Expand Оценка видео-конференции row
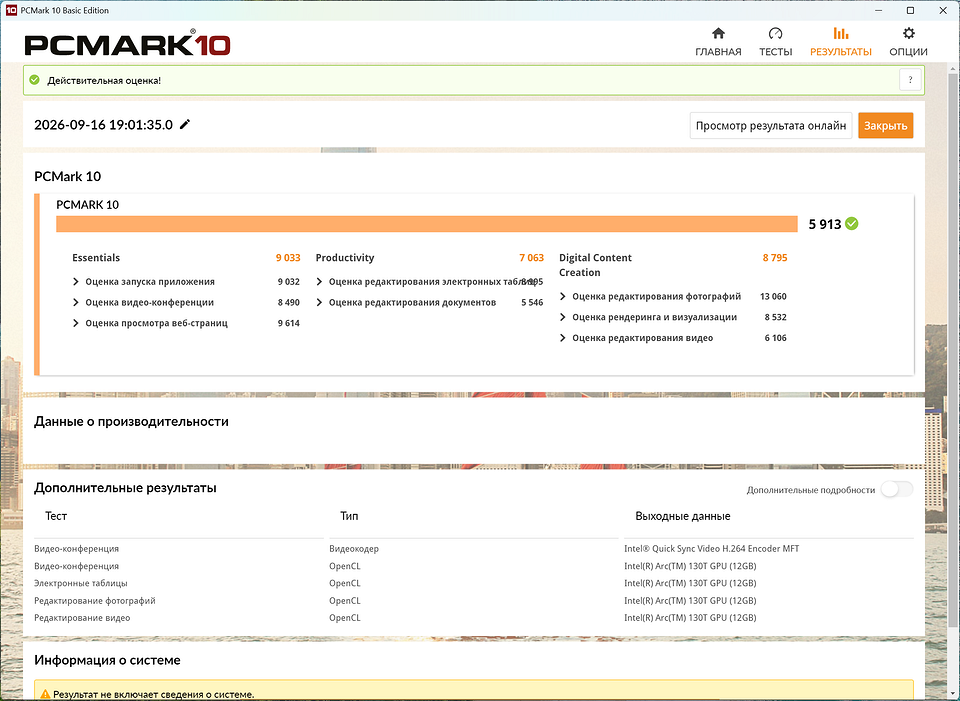 pyautogui.click(x=75, y=302)
